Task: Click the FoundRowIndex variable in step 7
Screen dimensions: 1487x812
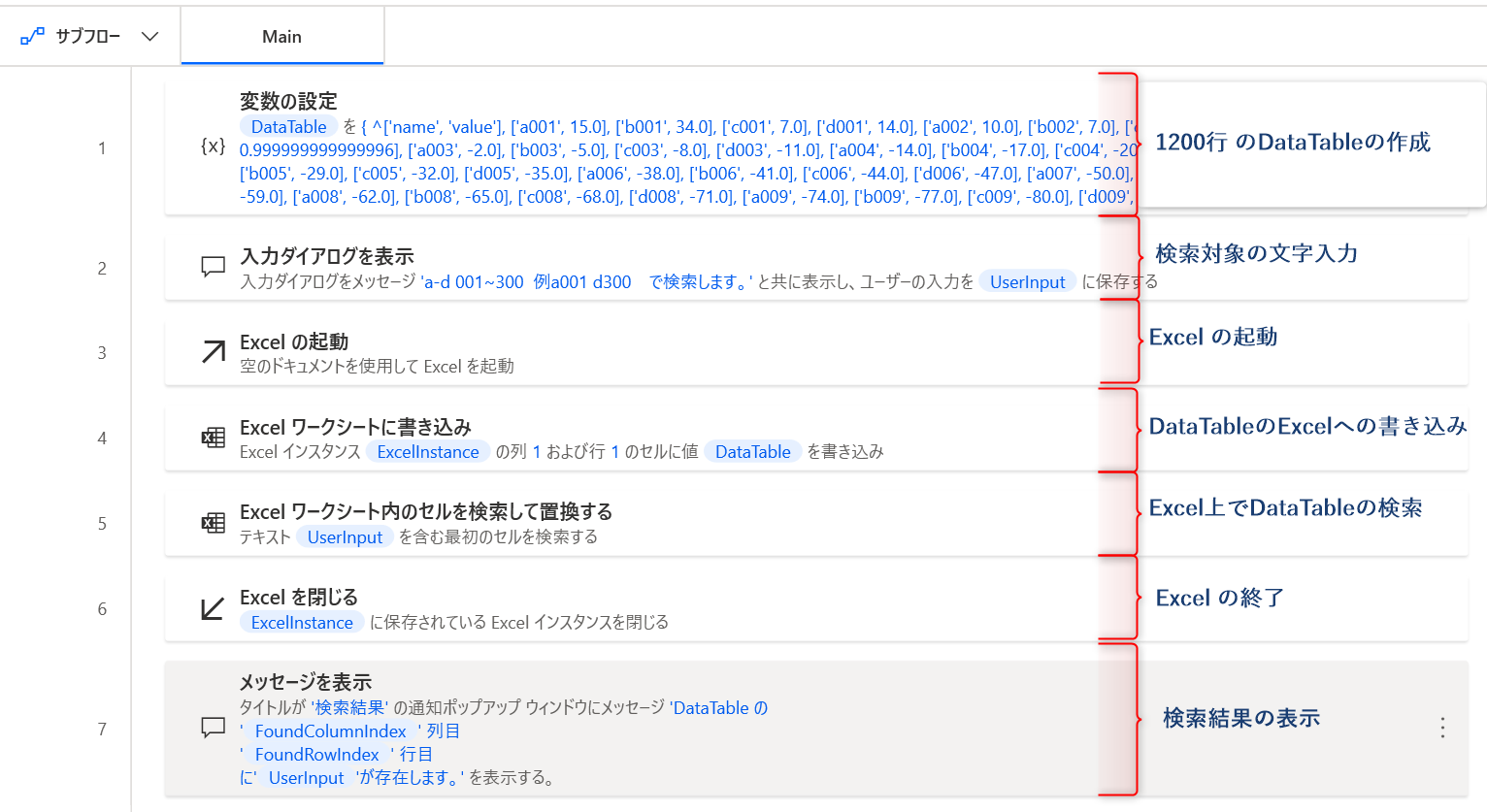Action: click(316, 755)
